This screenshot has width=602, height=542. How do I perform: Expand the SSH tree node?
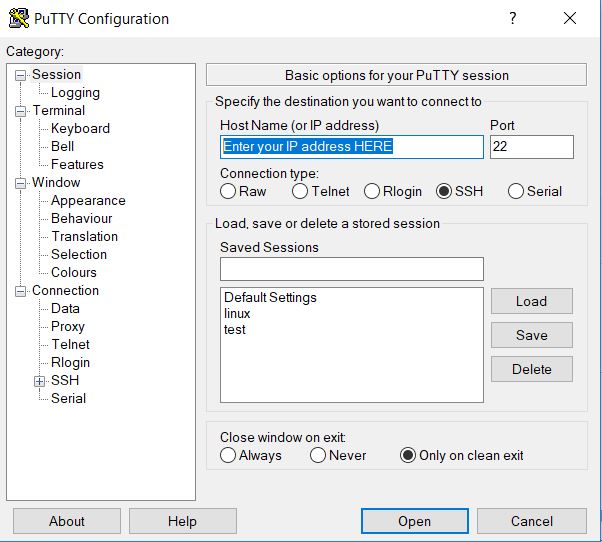[39, 381]
